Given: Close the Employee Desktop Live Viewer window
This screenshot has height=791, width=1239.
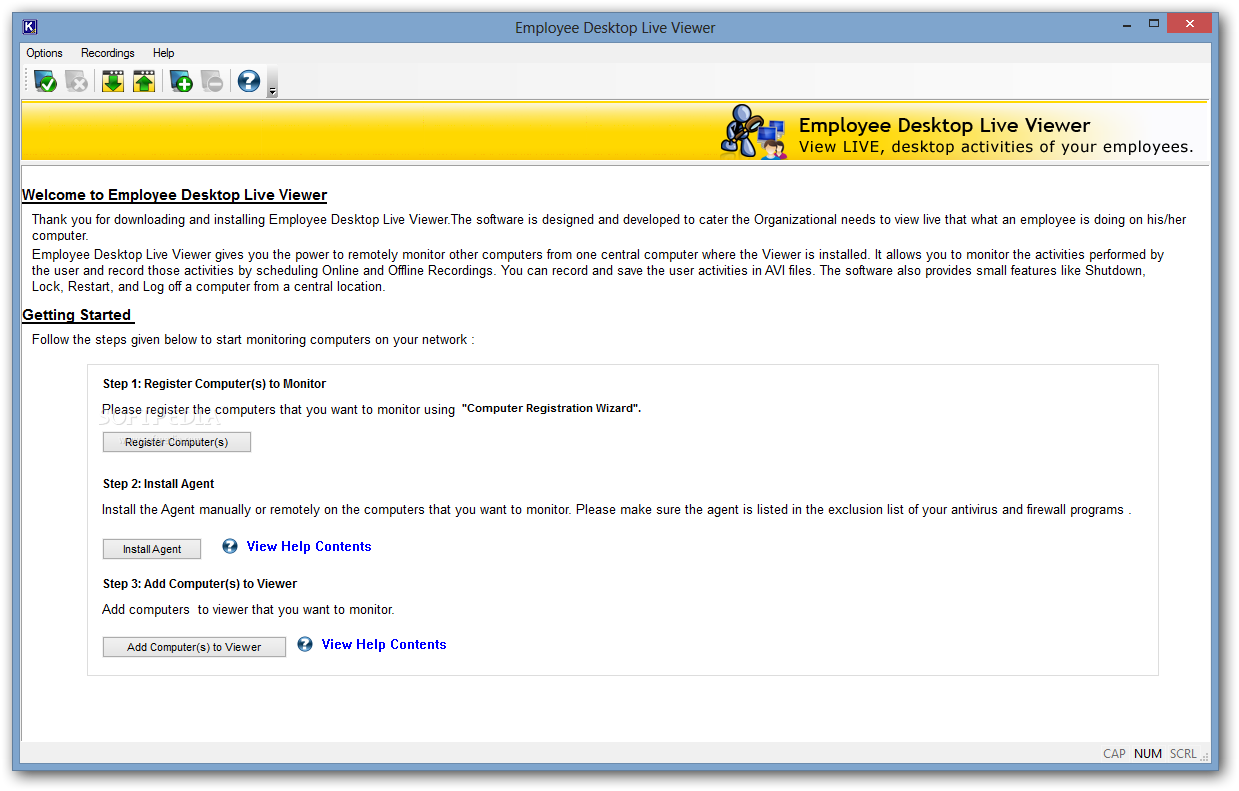Looking at the screenshot, I should point(1190,22).
